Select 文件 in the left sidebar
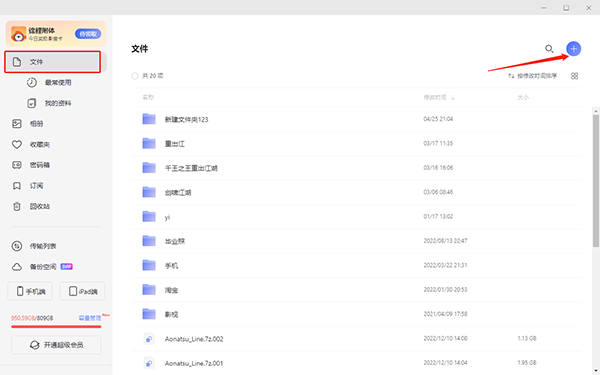Viewport: 600px width, 375px height. [52, 62]
